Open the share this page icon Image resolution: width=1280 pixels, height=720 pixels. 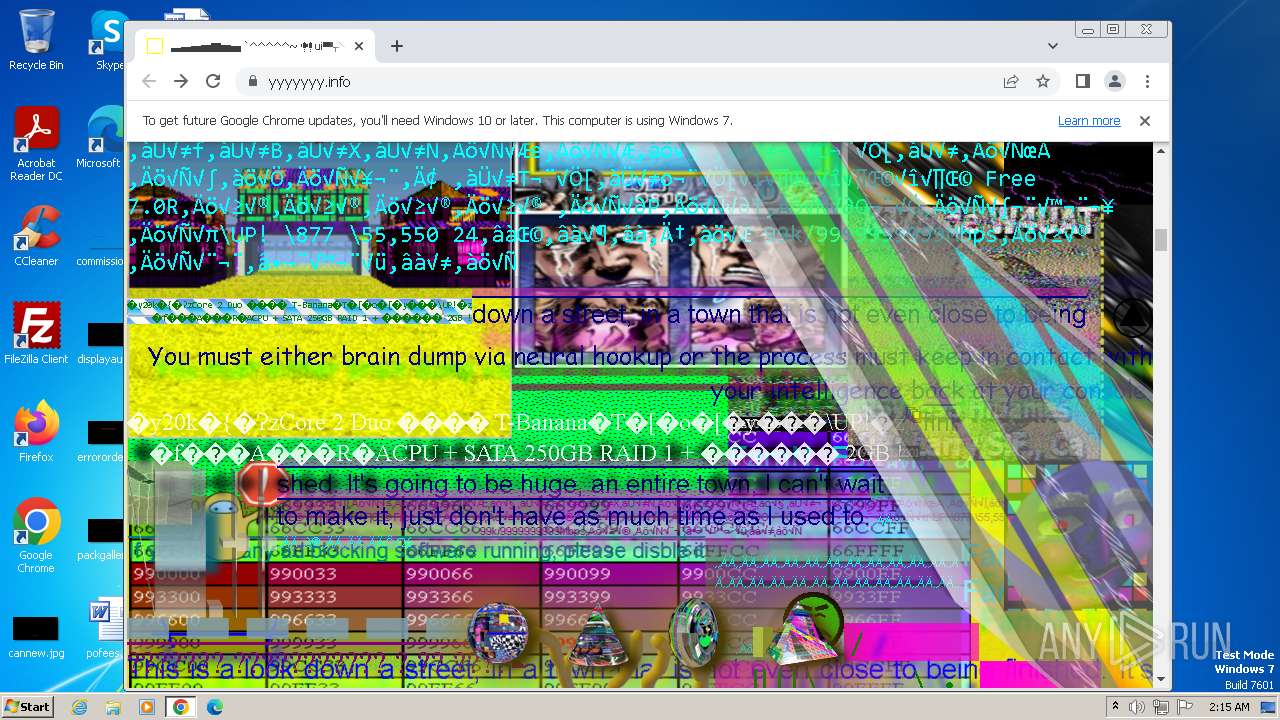point(1011,81)
